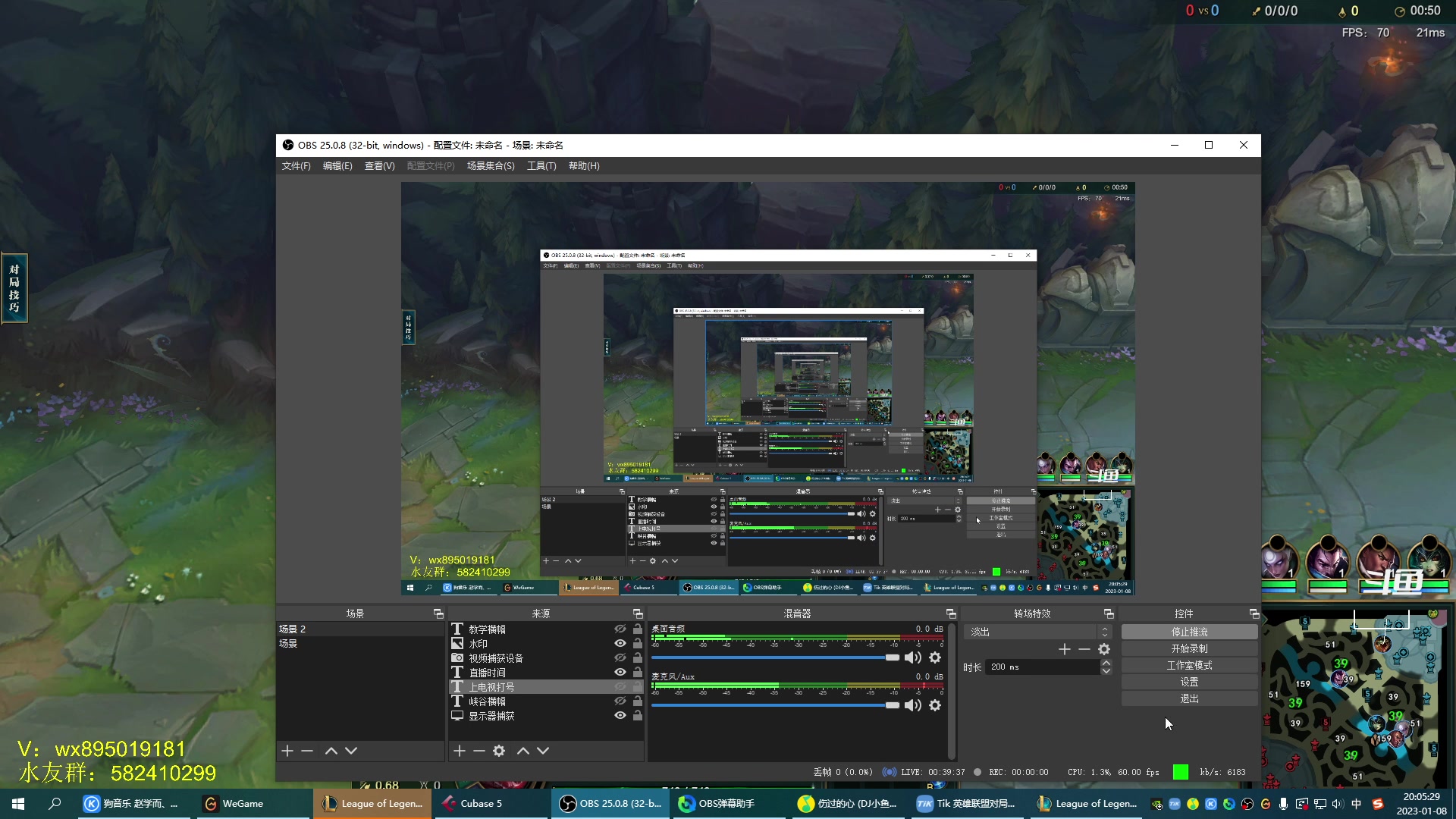
Task: Open the 淡出 transition dropdown
Action: [x=1037, y=632]
